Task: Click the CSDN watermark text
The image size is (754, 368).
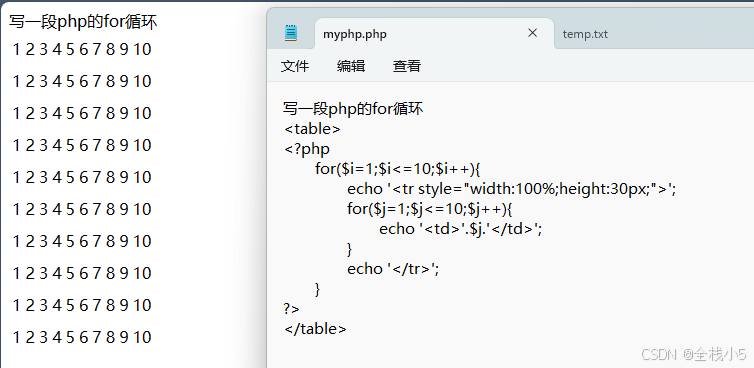Action: click(x=693, y=355)
